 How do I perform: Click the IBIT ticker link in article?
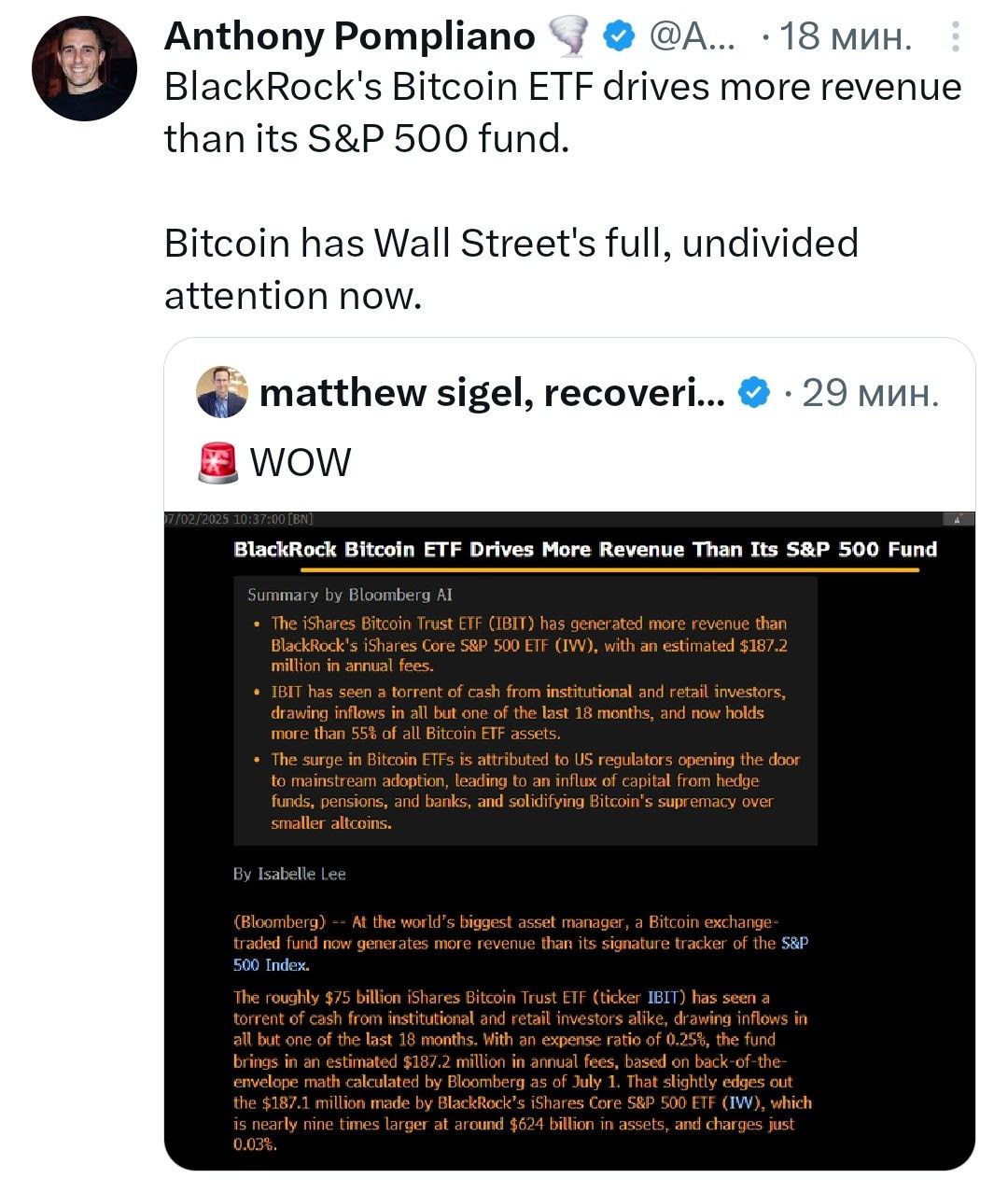click(662, 998)
